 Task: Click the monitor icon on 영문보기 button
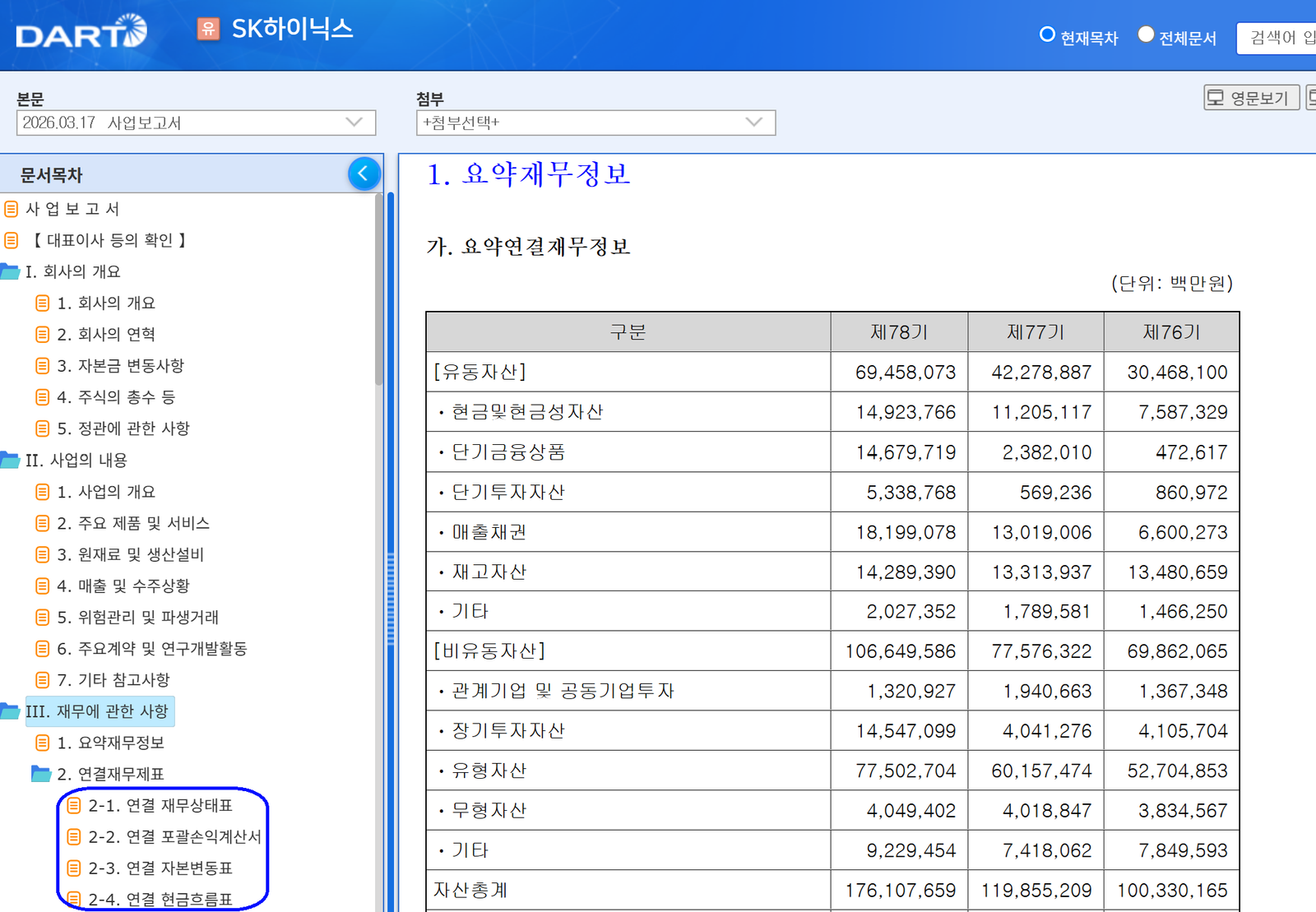pyautogui.click(x=1216, y=98)
